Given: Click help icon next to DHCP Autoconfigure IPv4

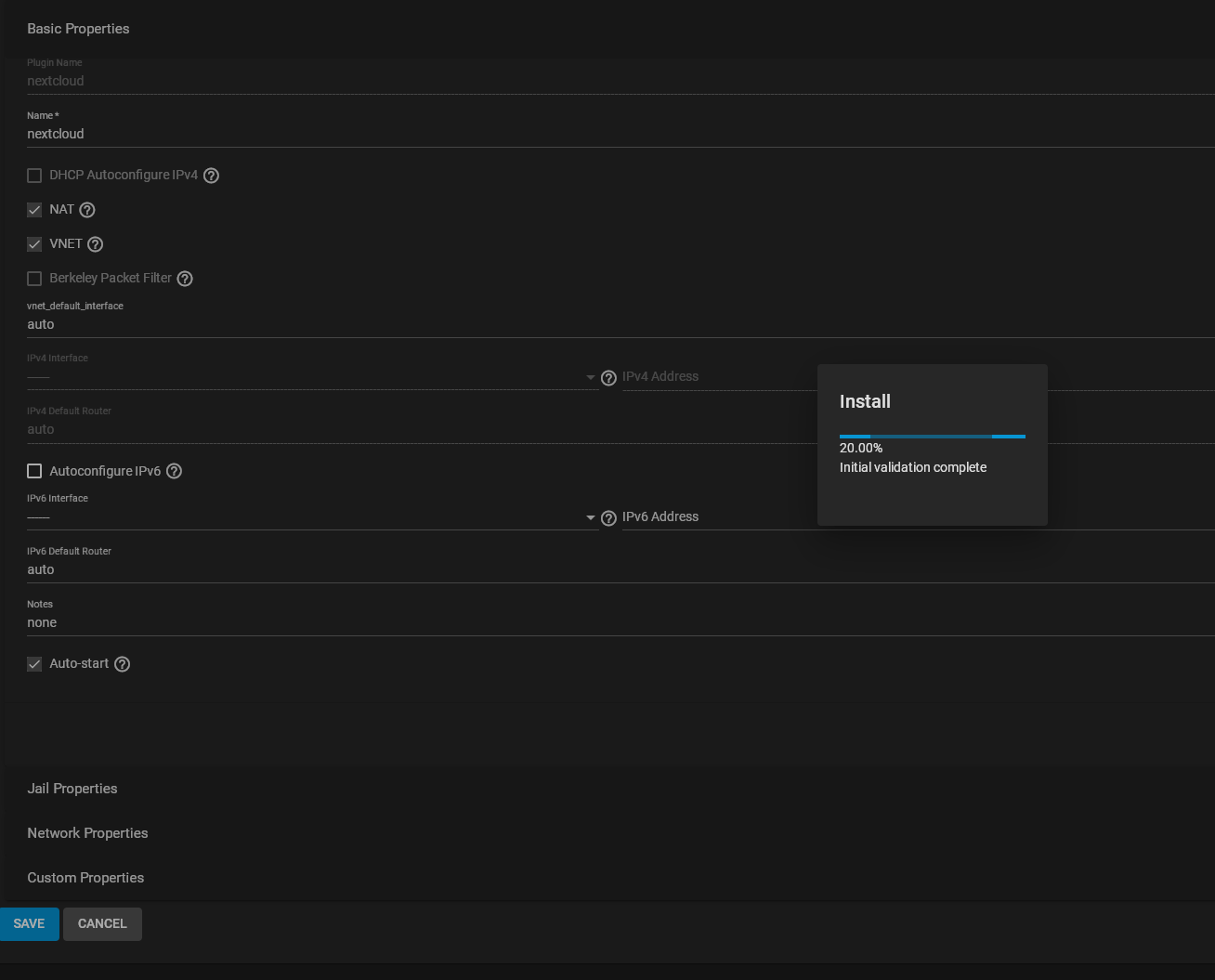Looking at the screenshot, I should (x=211, y=176).
